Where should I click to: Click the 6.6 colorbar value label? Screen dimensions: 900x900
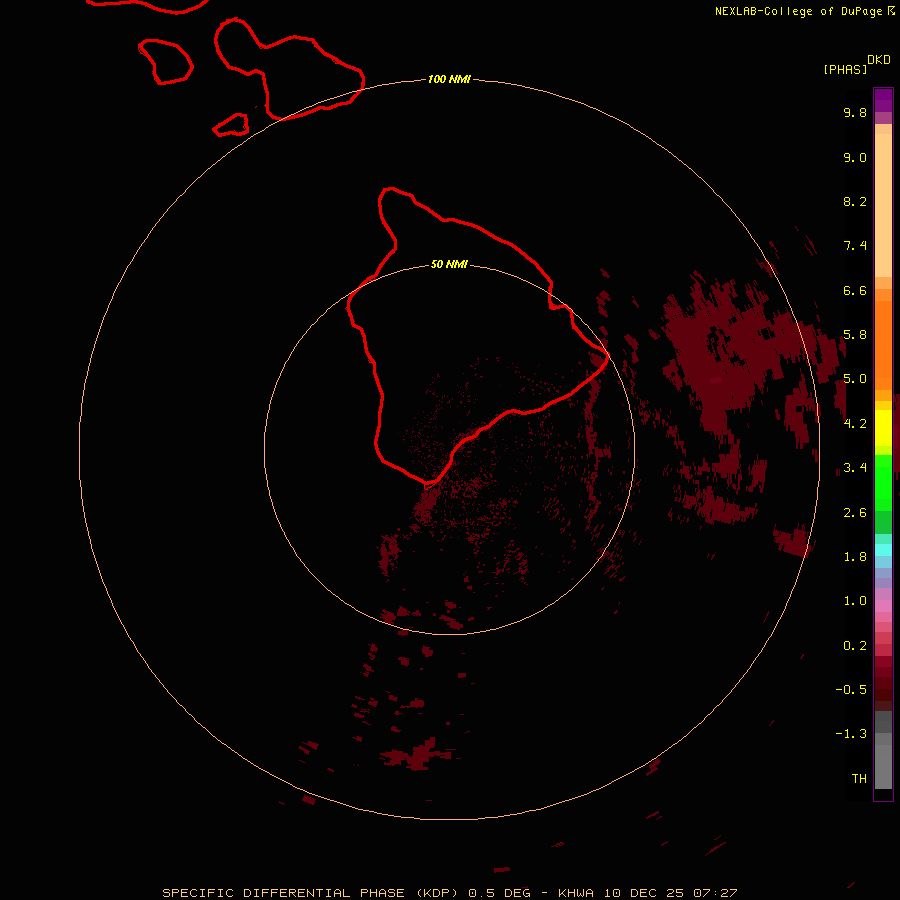click(x=855, y=290)
